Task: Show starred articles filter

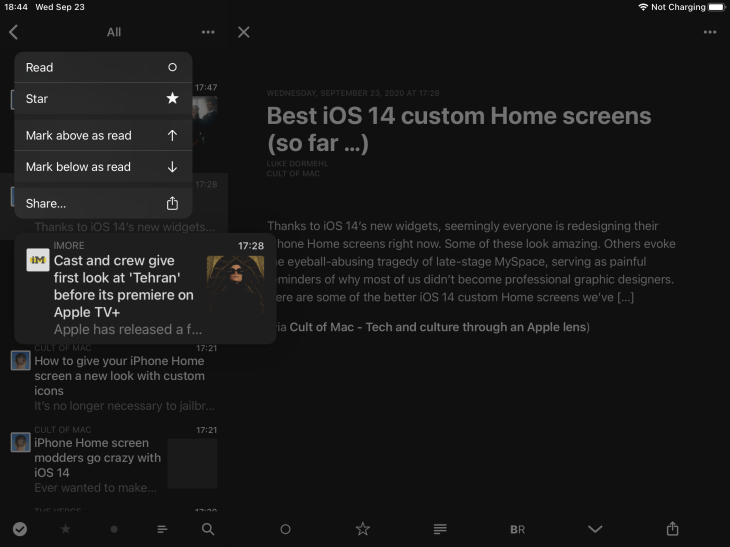Action: [x=66, y=529]
